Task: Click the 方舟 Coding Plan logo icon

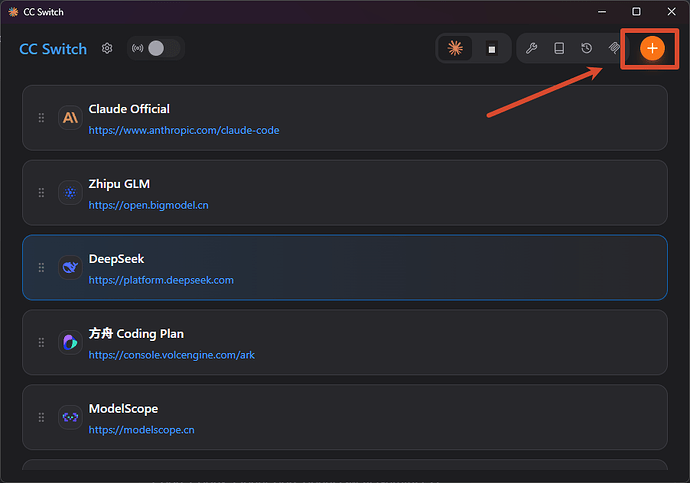Action: pyautogui.click(x=70, y=342)
